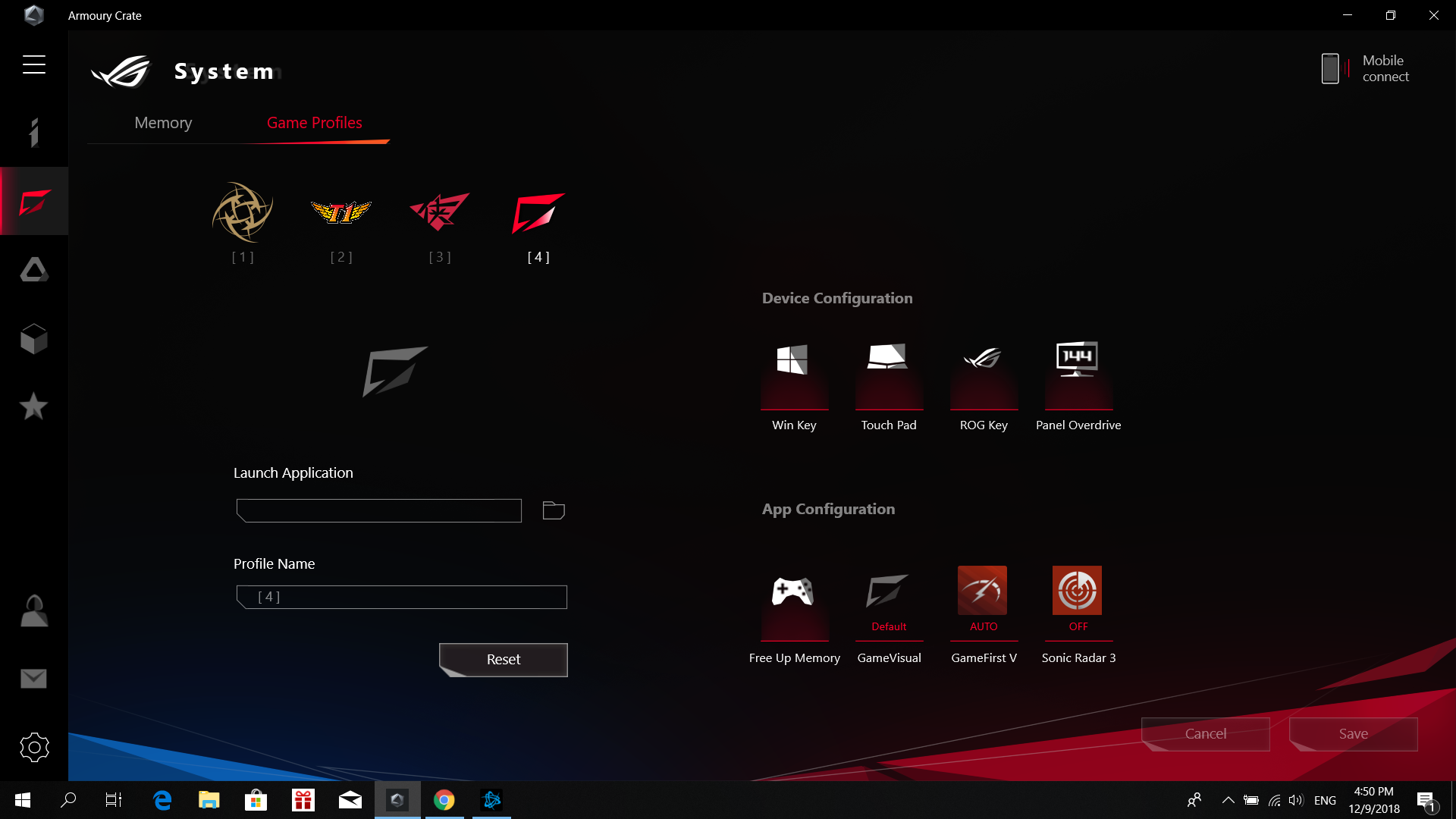Open Task View on the taskbar
The height and width of the screenshot is (819, 1456).
click(x=114, y=800)
